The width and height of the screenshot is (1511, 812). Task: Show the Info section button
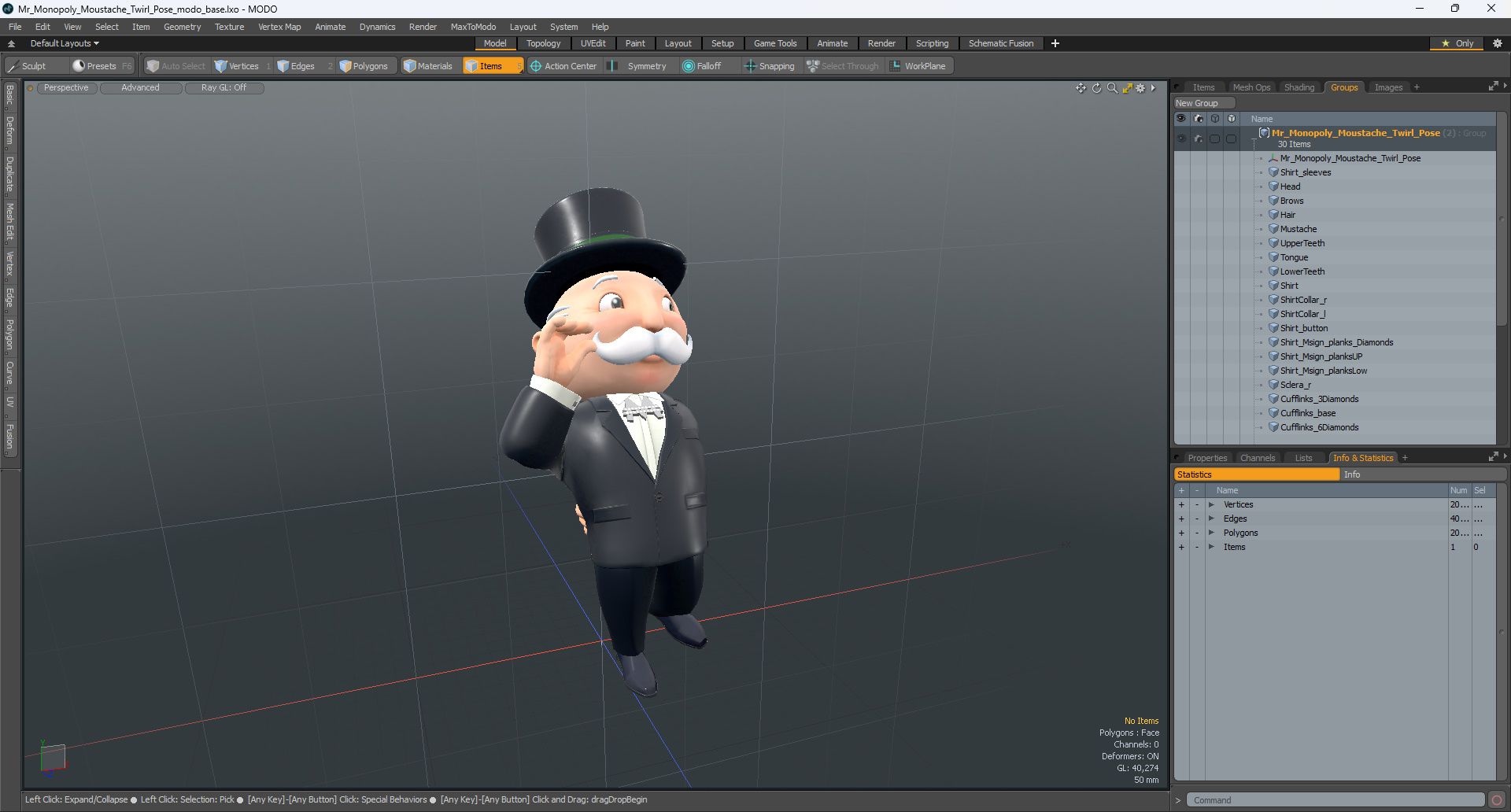pyautogui.click(x=1423, y=474)
